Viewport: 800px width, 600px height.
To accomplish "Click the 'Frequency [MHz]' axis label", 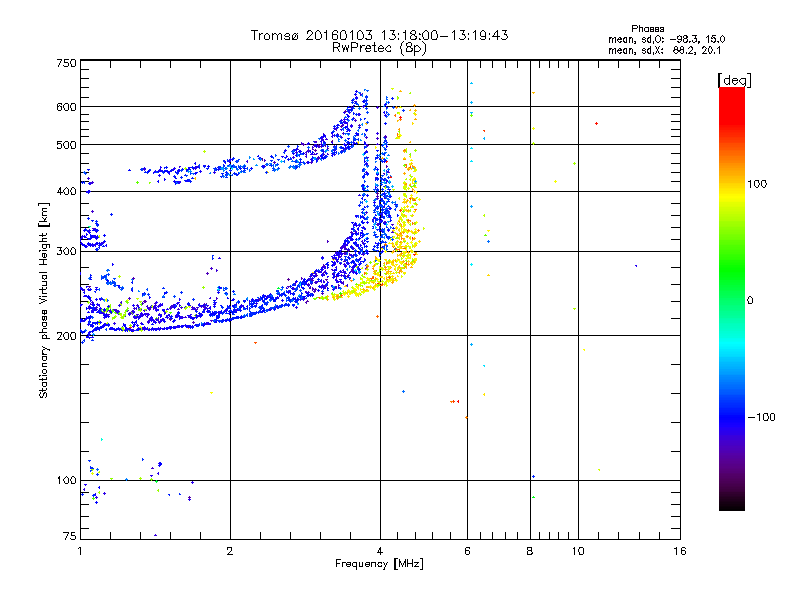I will pos(379,564).
